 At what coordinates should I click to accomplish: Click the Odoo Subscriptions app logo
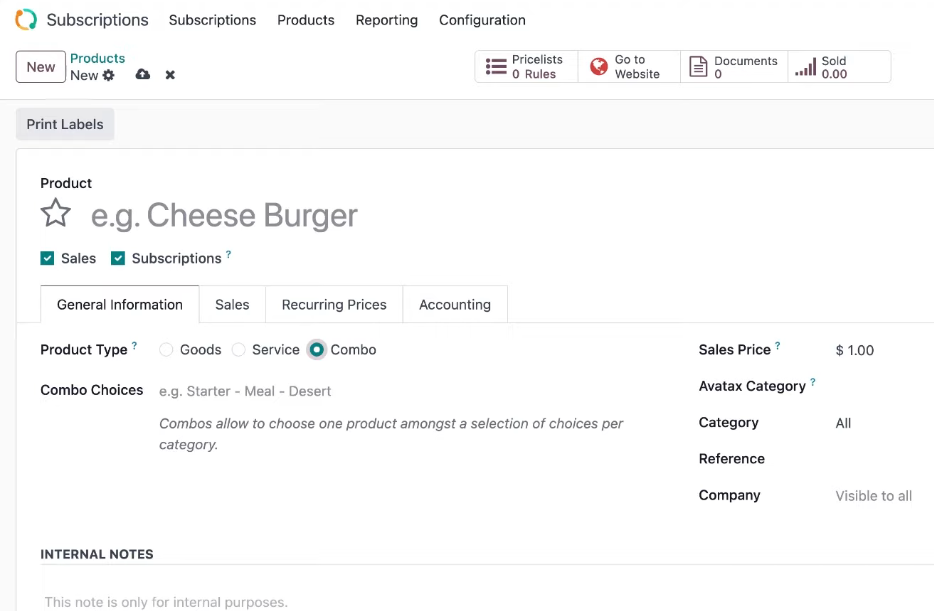pos(26,20)
